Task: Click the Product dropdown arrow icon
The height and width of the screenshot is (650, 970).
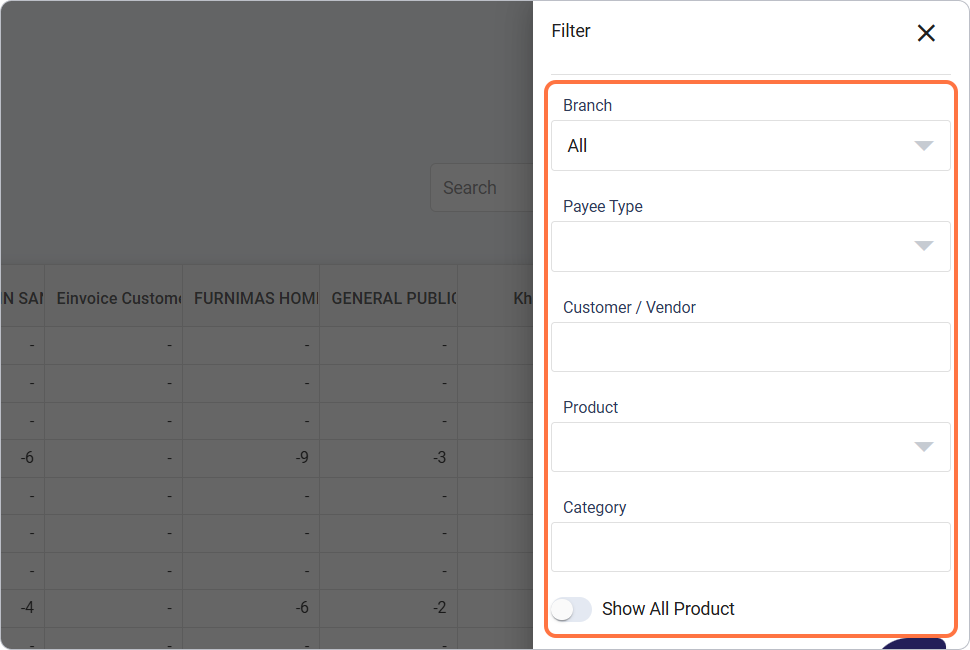Action: coord(924,447)
